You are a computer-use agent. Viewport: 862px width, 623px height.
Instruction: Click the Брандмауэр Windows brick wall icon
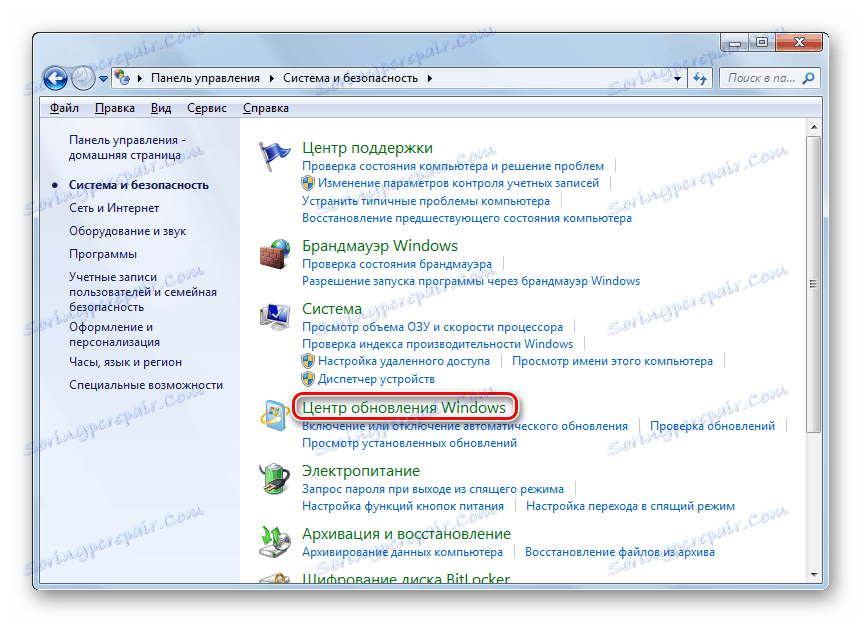(274, 254)
